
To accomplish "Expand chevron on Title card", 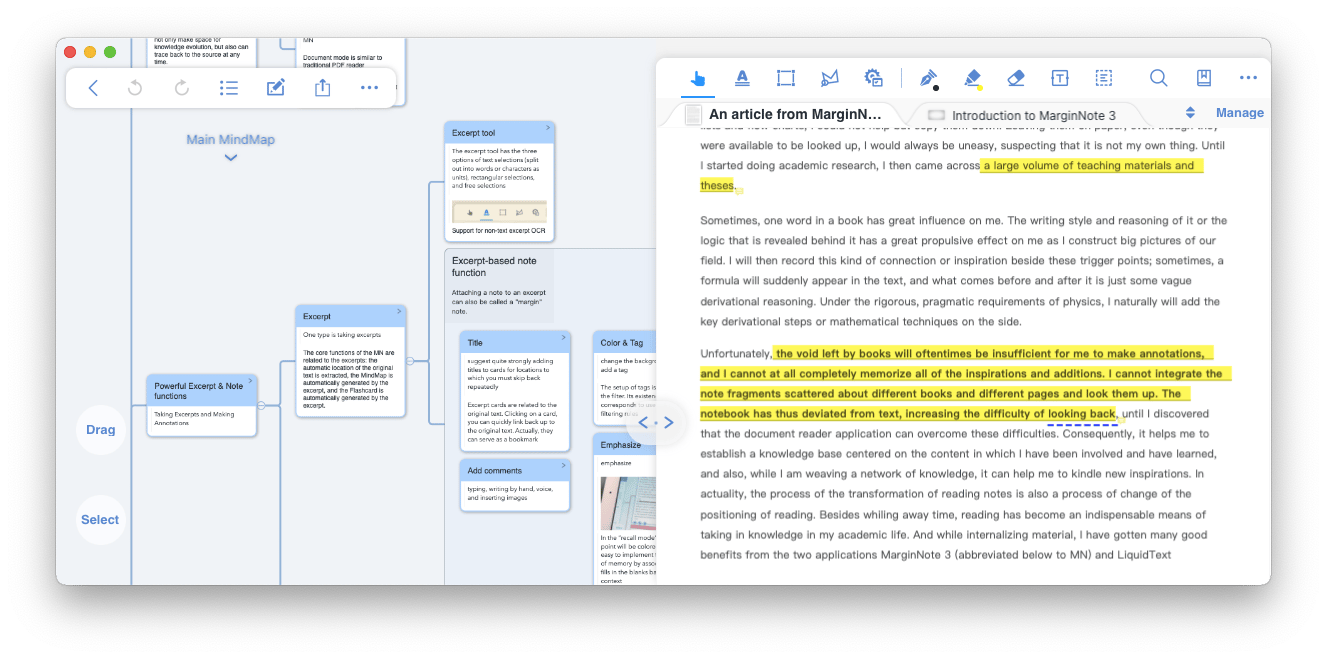I will point(563,338).
